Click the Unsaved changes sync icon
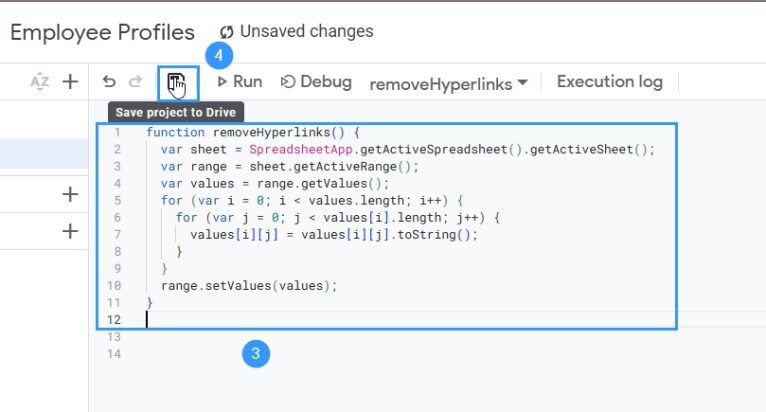The height and width of the screenshot is (412, 766). coord(227,32)
